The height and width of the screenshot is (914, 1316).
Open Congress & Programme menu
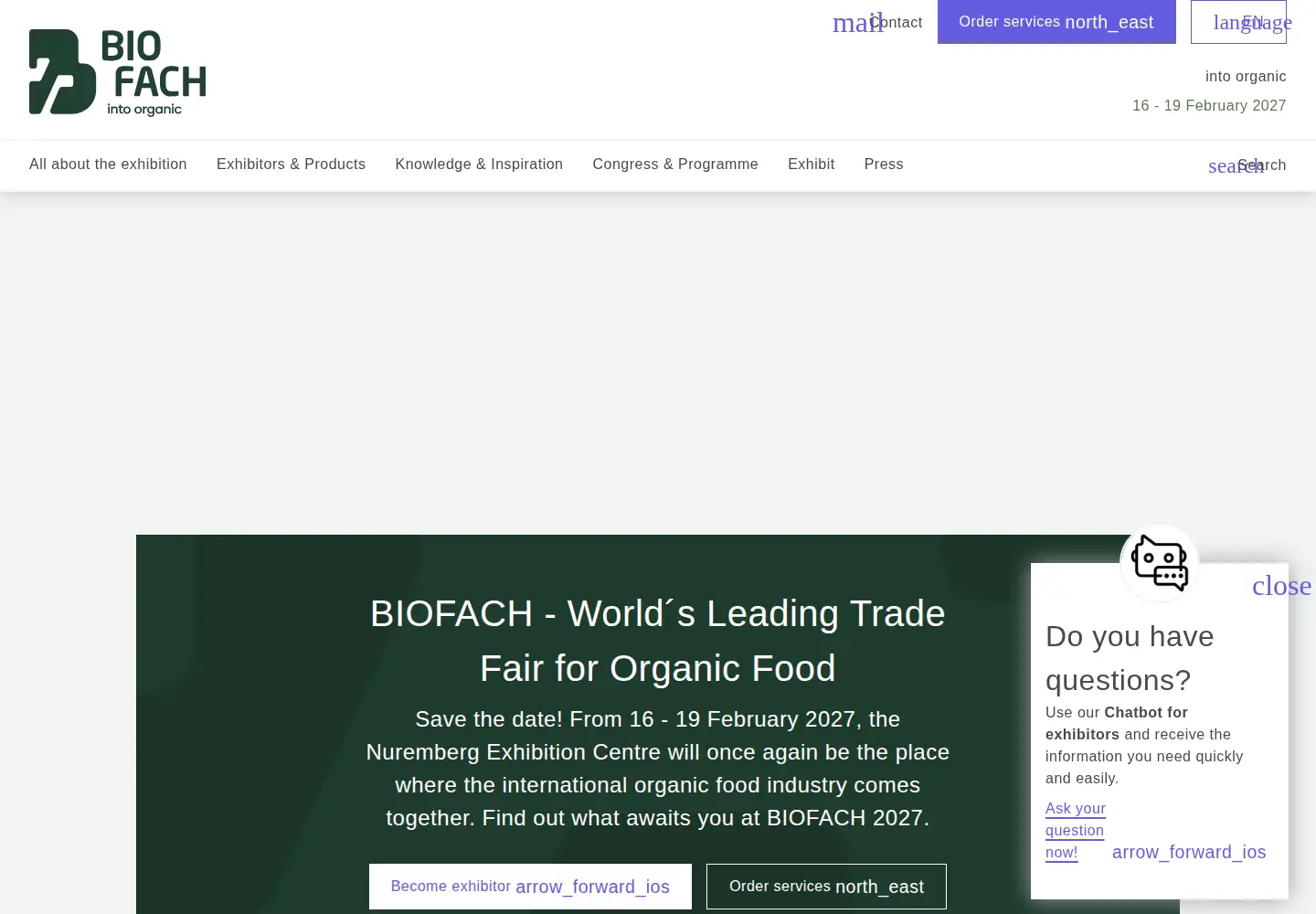pos(675,165)
